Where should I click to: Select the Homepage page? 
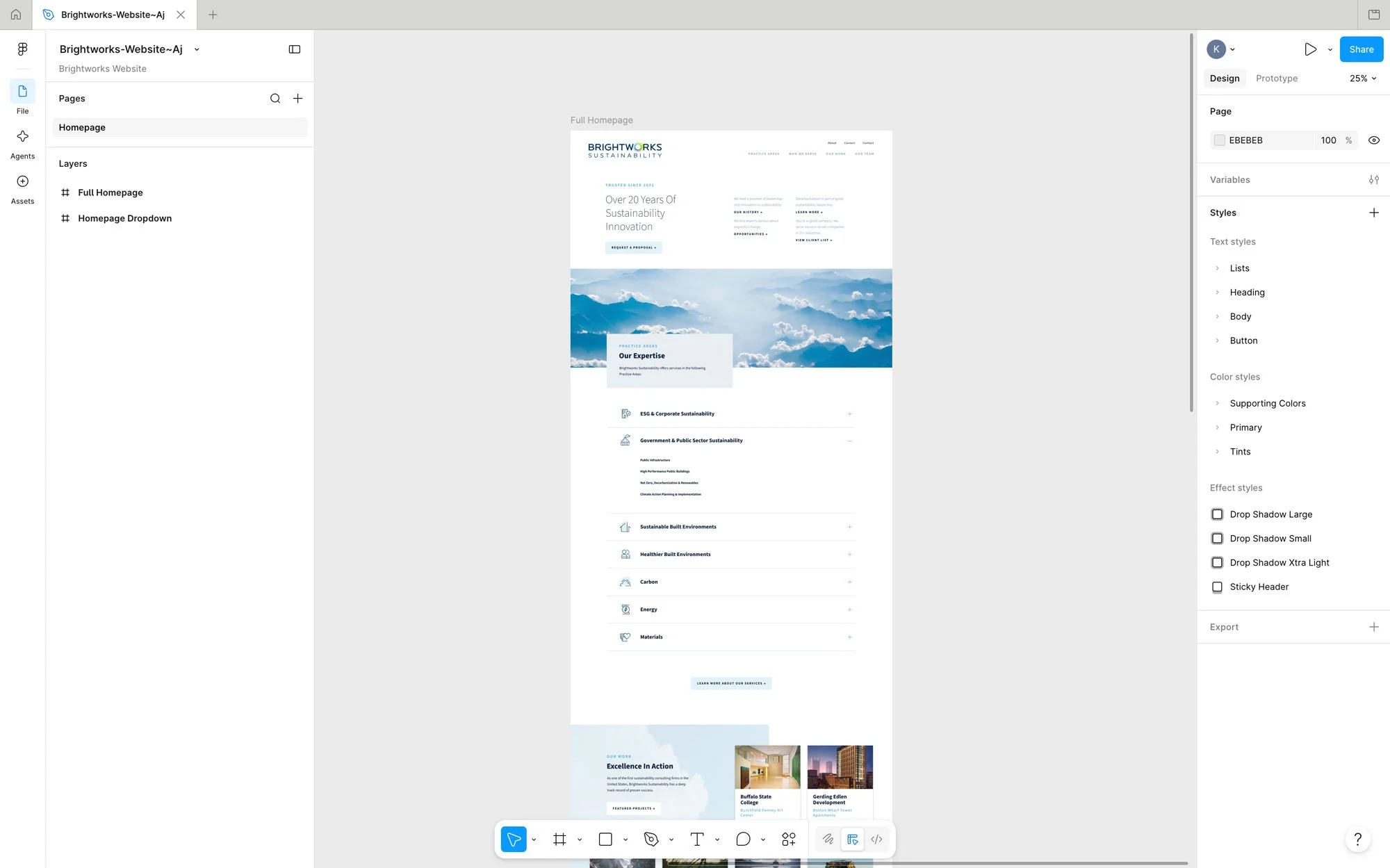pos(179,127)
